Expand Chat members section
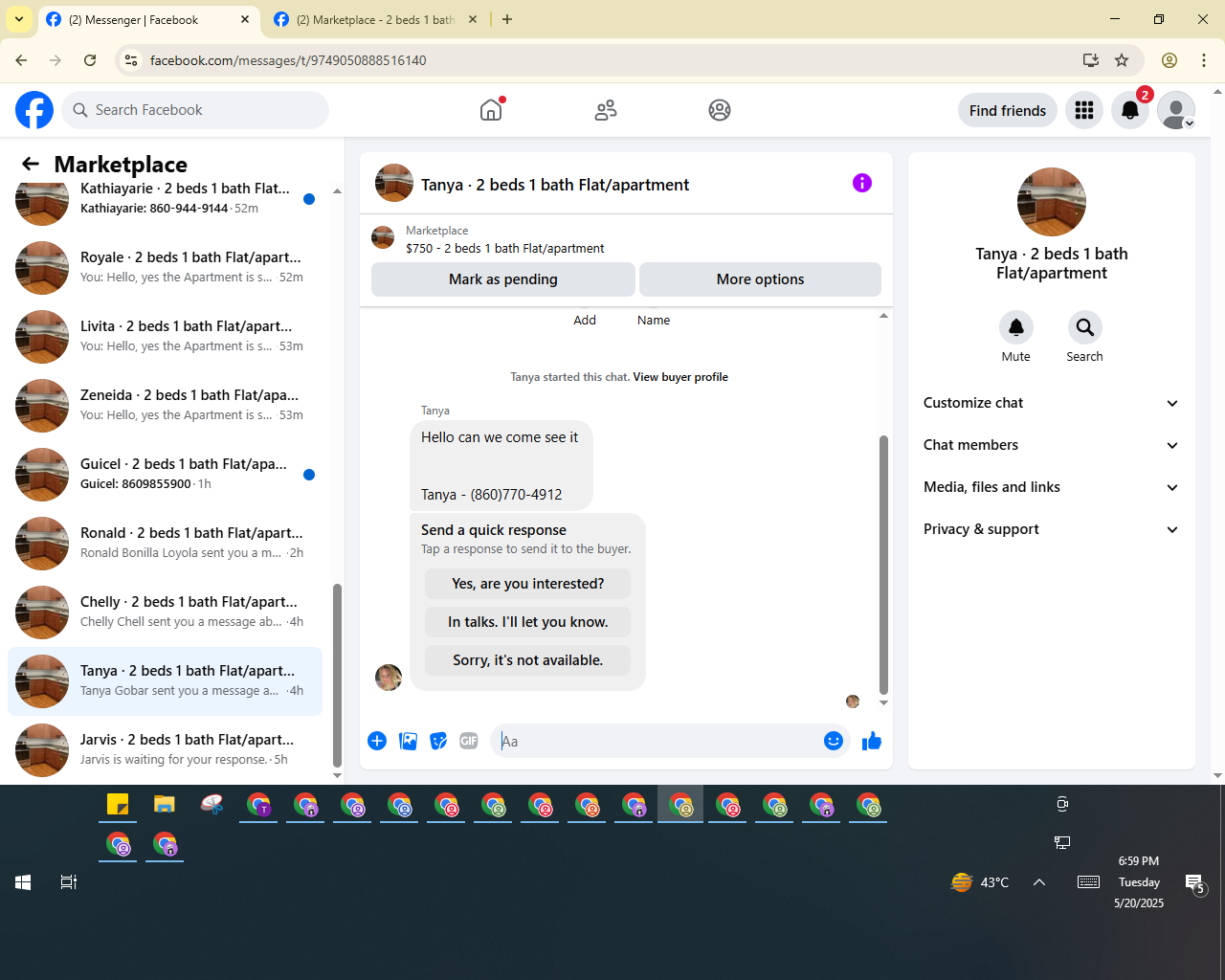 pyautogui.click(x=1051, y=445)
